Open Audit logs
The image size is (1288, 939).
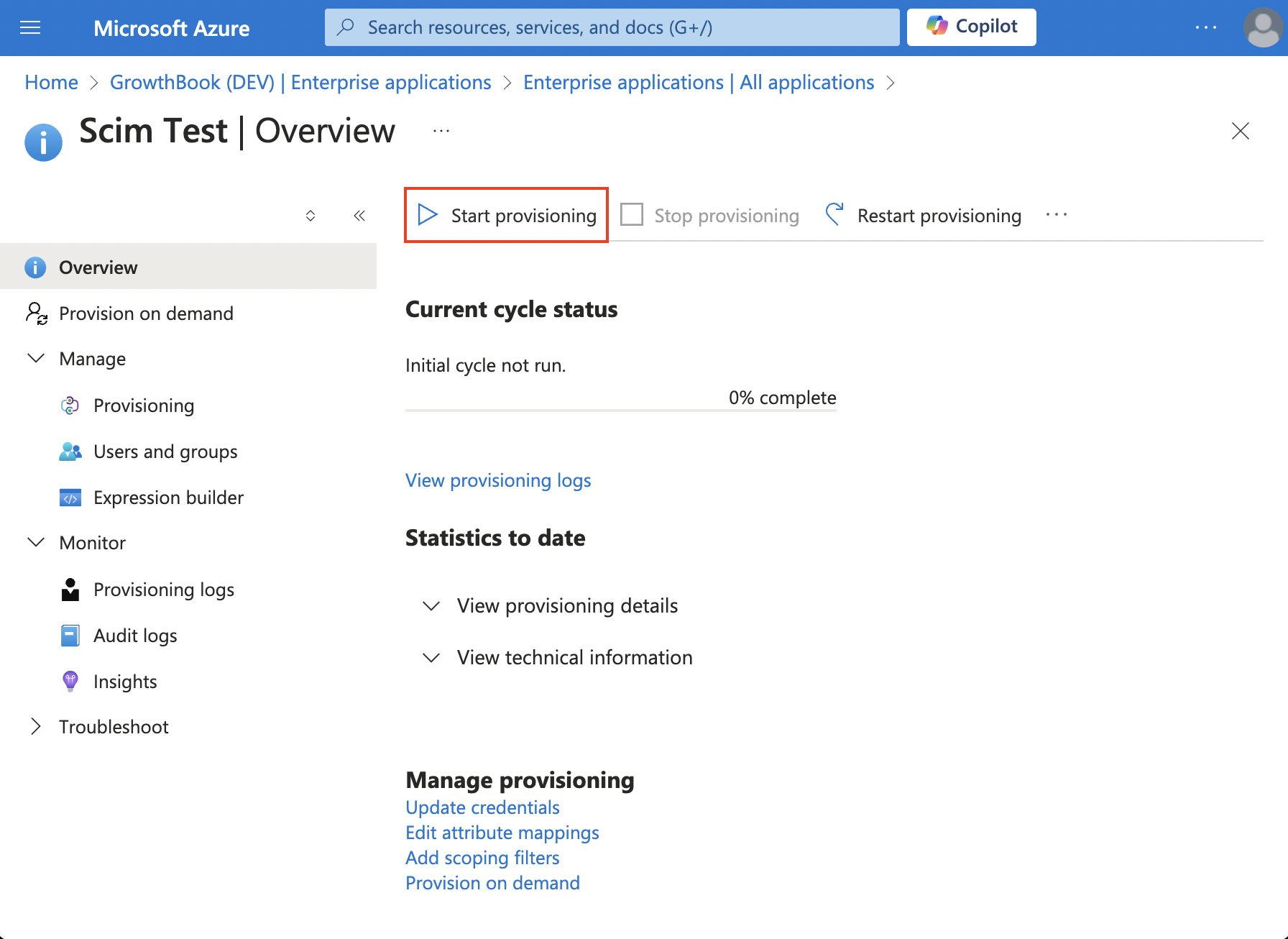(135, 636)
